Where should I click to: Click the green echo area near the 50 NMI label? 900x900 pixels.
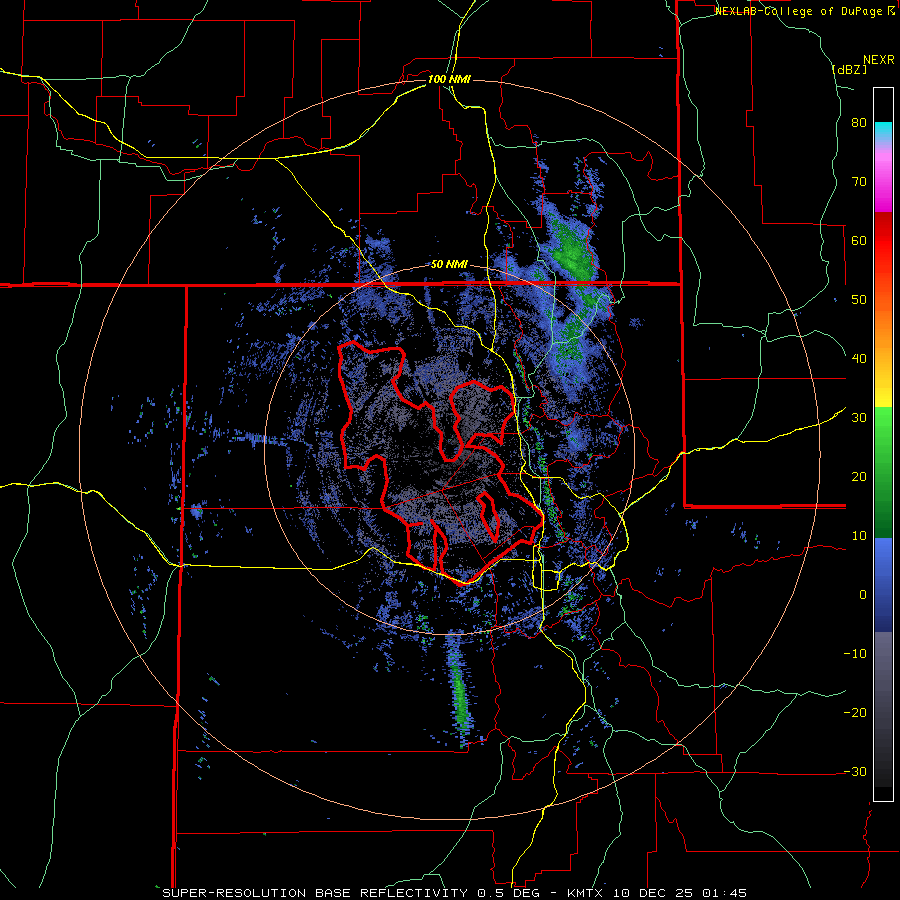571,253
